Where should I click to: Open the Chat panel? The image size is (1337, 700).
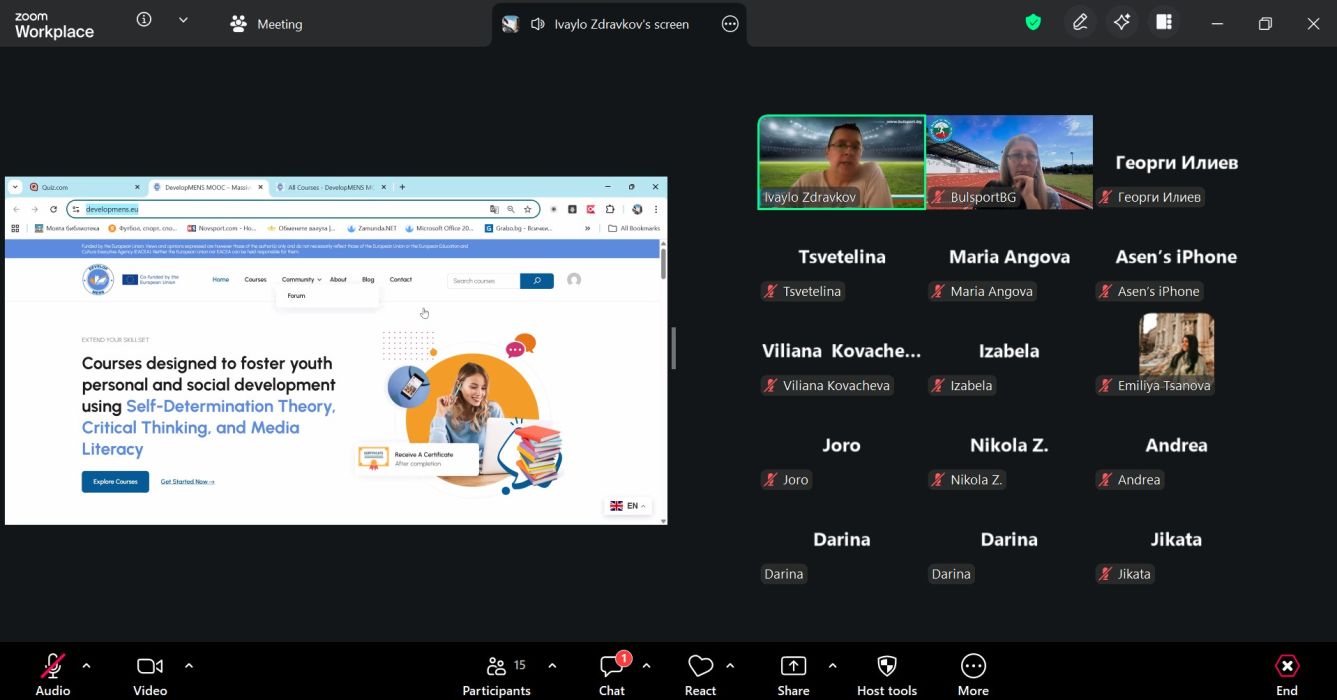tap(611, 674)
